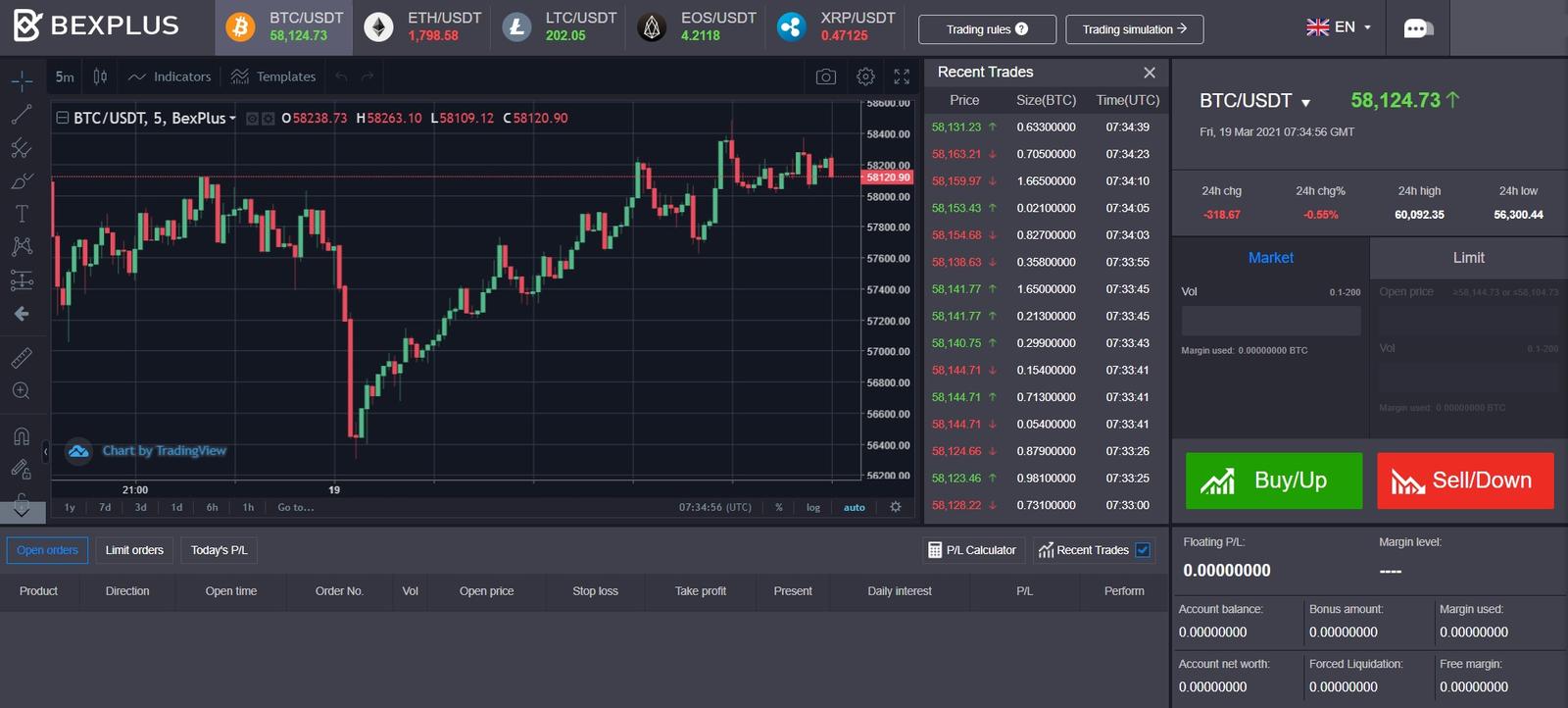
Task: Open the indicator Templates menu
Action: (x=273, y=76)
